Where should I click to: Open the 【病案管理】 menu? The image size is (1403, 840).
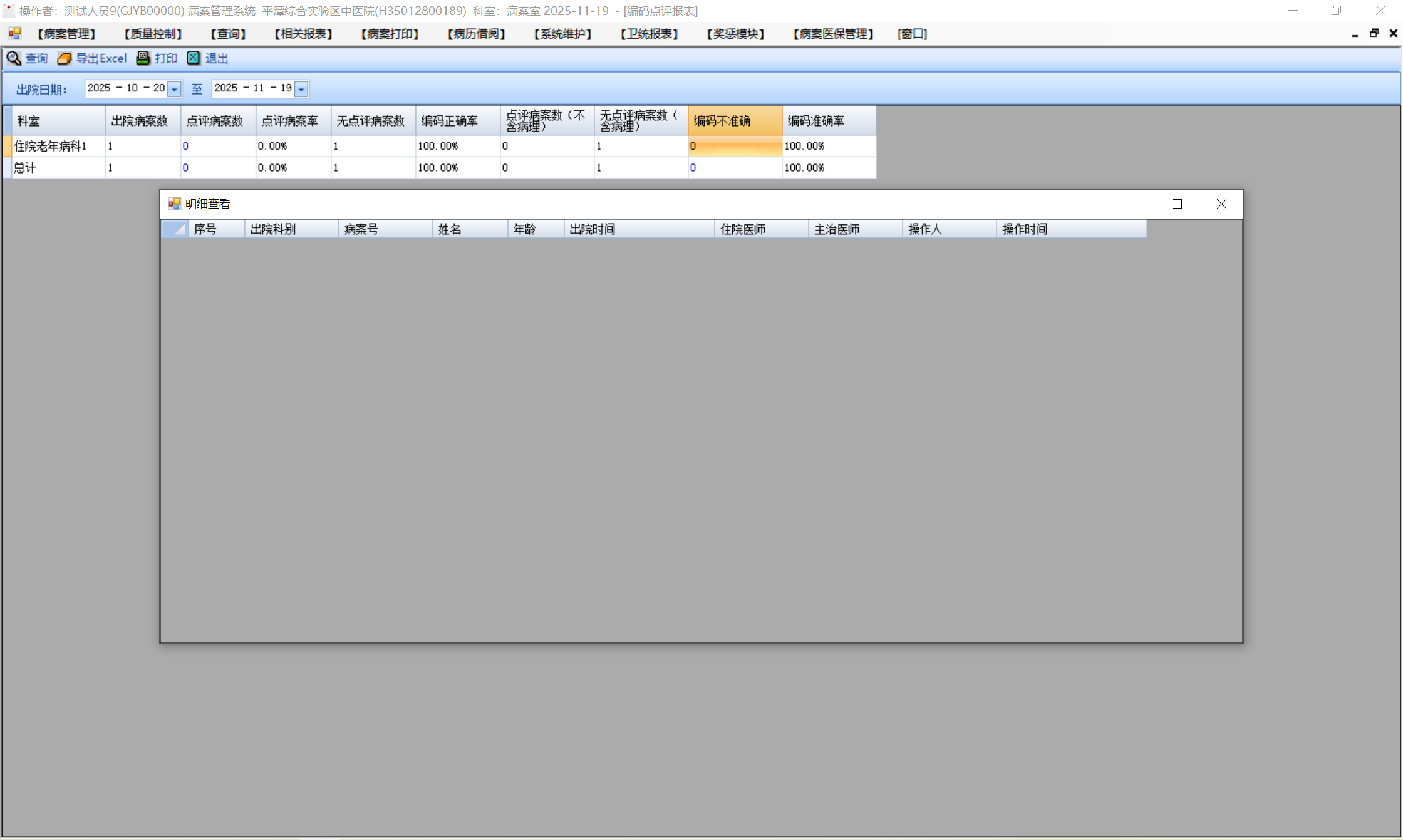point(66,34)
